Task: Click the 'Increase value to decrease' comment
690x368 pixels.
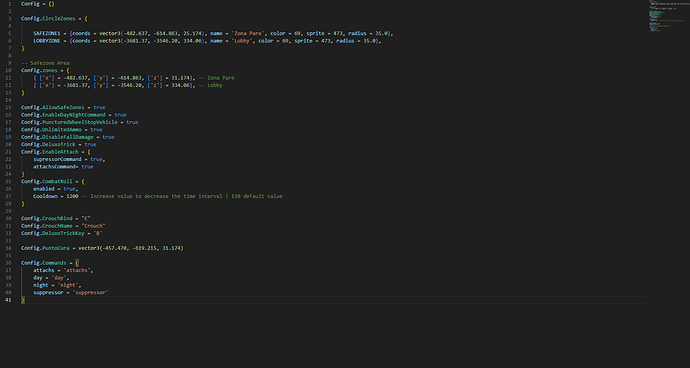Action: pos(182,196)
